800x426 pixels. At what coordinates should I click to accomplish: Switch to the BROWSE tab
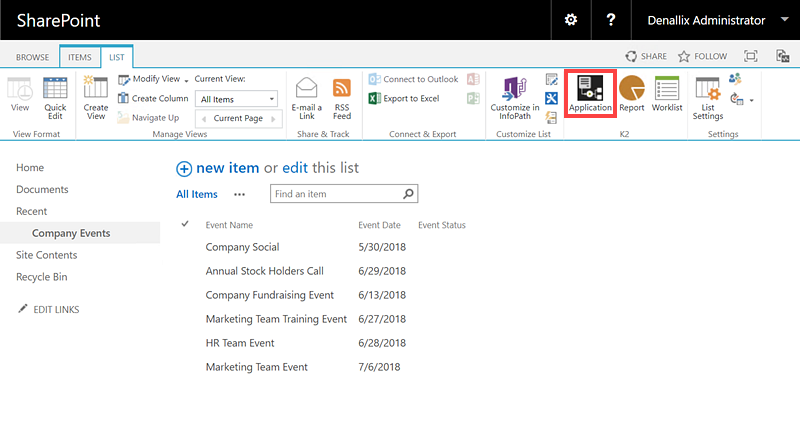click(x=33, y=57)
